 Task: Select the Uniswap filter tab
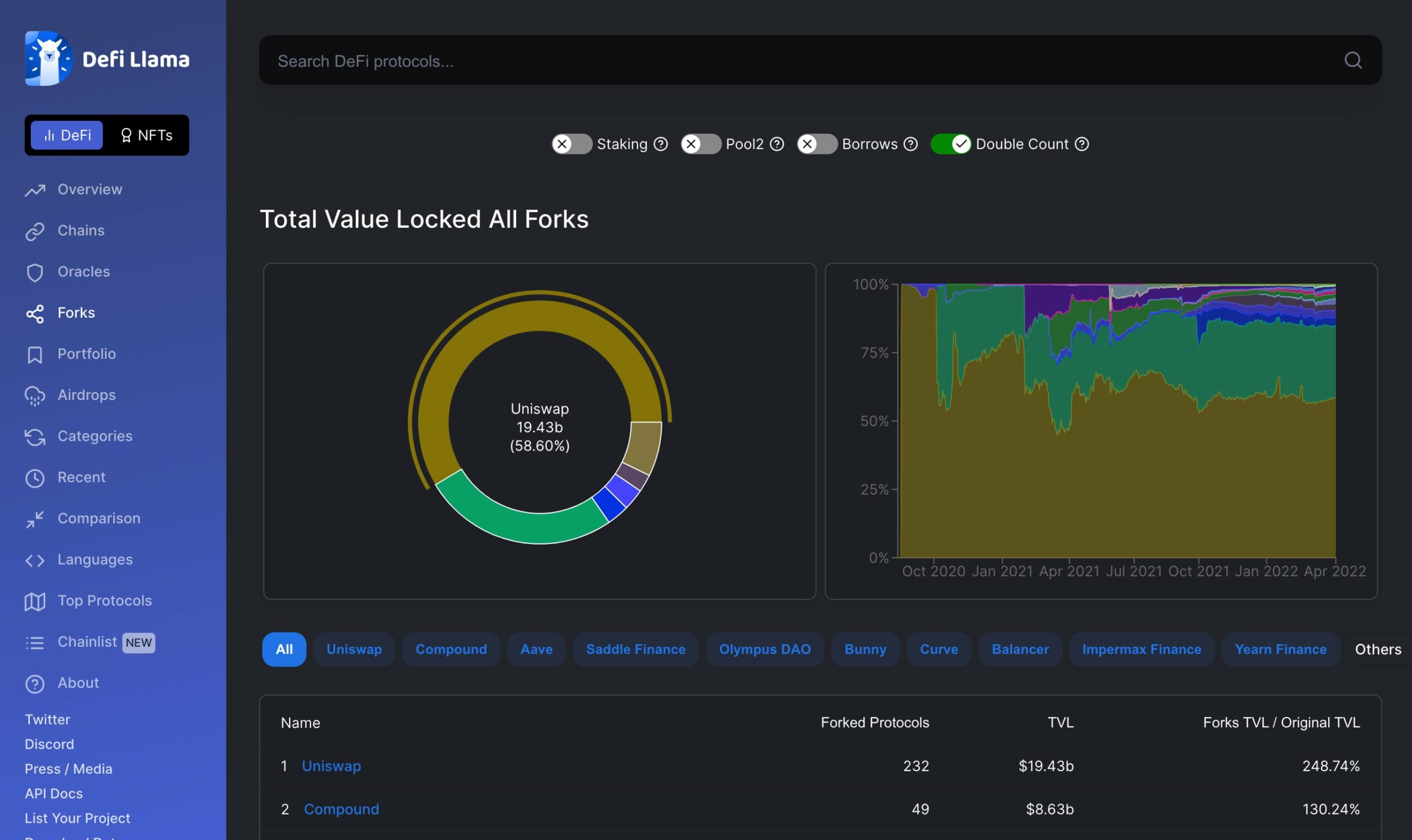354,649
